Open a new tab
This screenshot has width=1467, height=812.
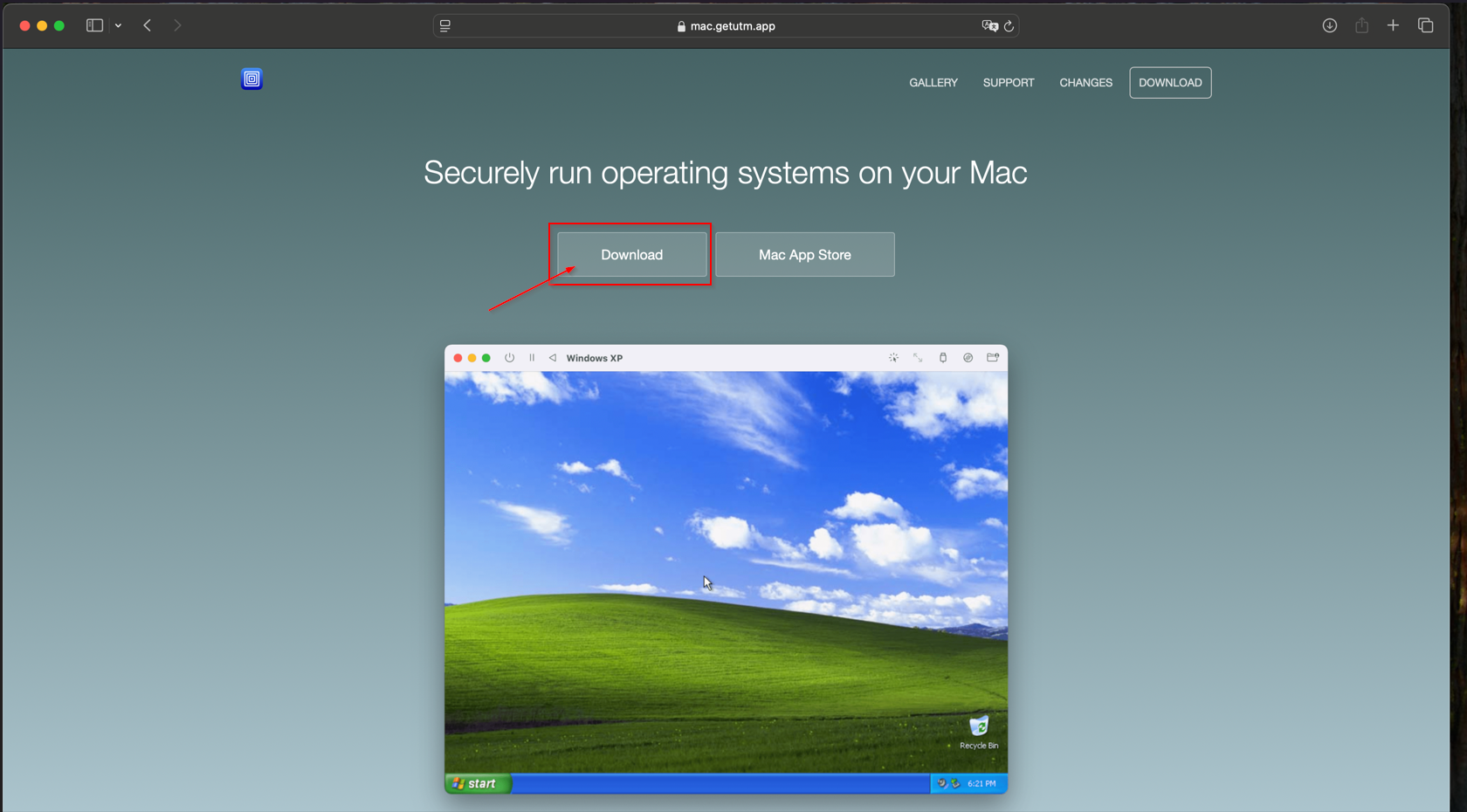pos(1393,25)
